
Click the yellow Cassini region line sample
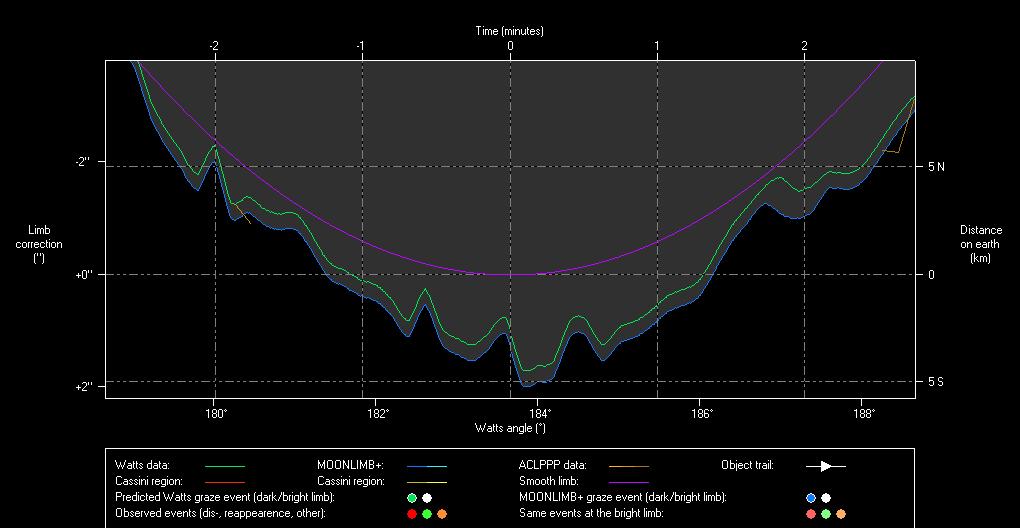426,482
